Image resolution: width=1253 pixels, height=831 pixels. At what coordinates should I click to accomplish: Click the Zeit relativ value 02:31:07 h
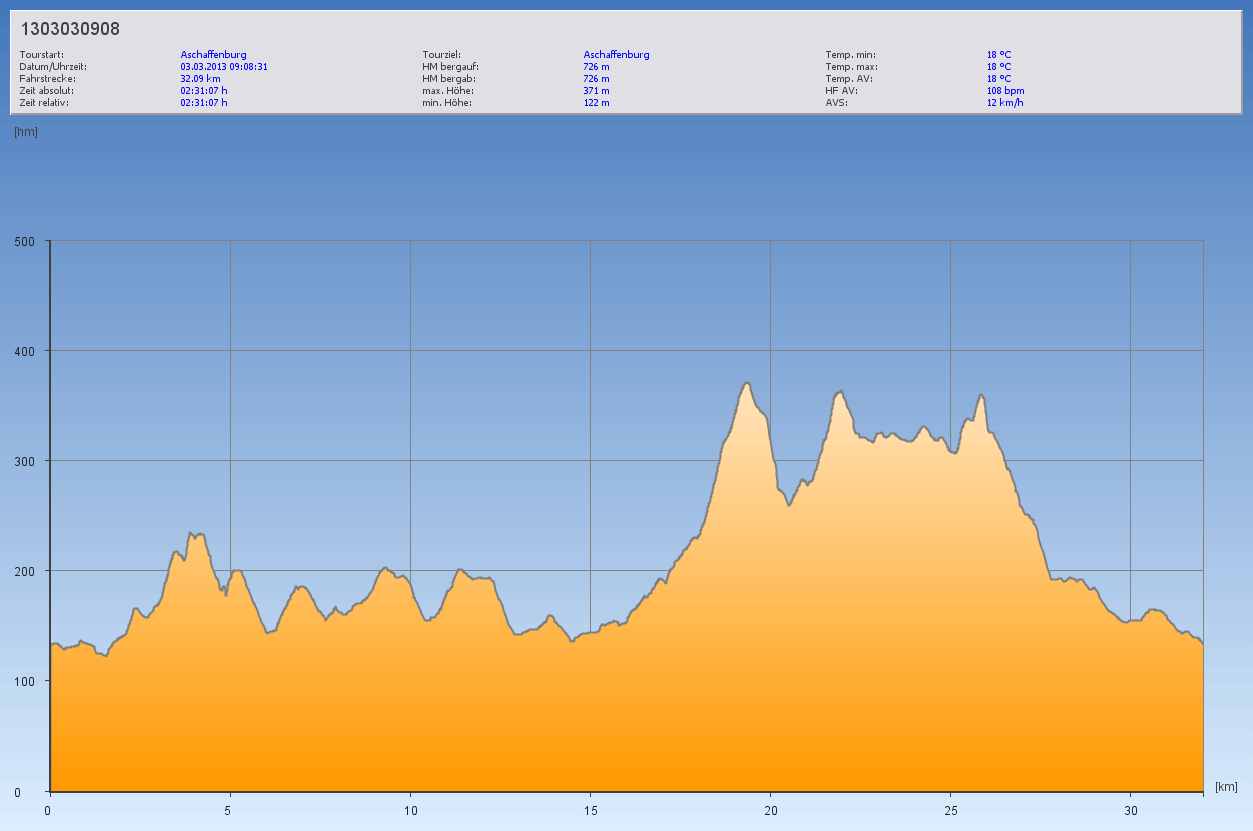click(x=204, y=102)
